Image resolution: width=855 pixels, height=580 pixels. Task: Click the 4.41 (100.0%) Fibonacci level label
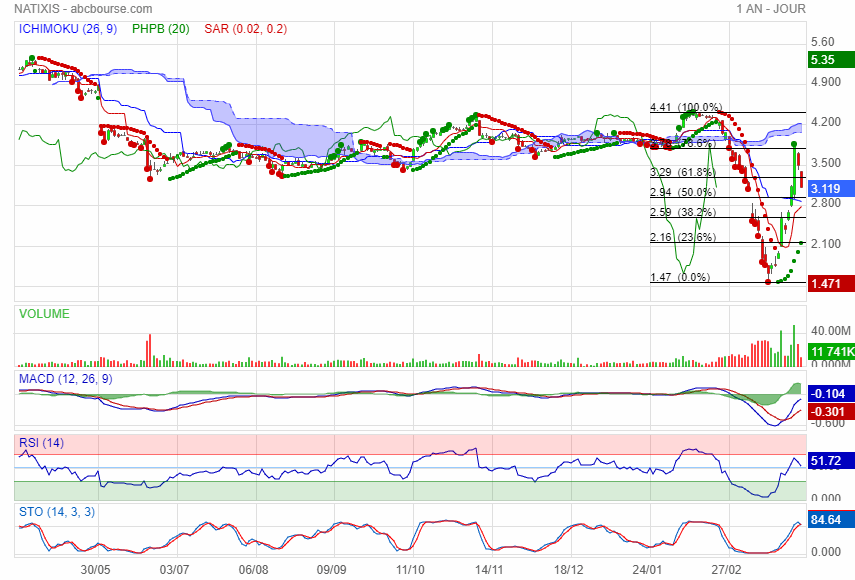pyautogui.click(x=686, y=107)
